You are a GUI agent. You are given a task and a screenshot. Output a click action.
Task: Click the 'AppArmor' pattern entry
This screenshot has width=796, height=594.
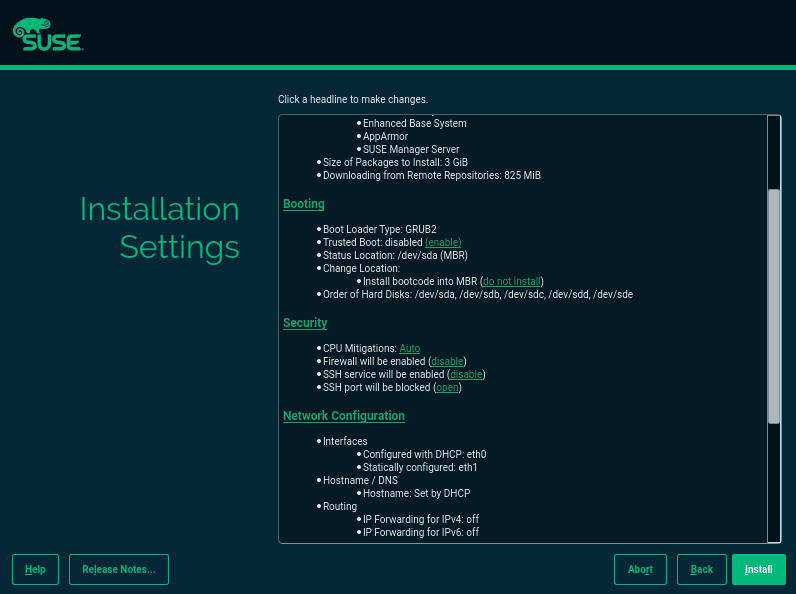385,137
